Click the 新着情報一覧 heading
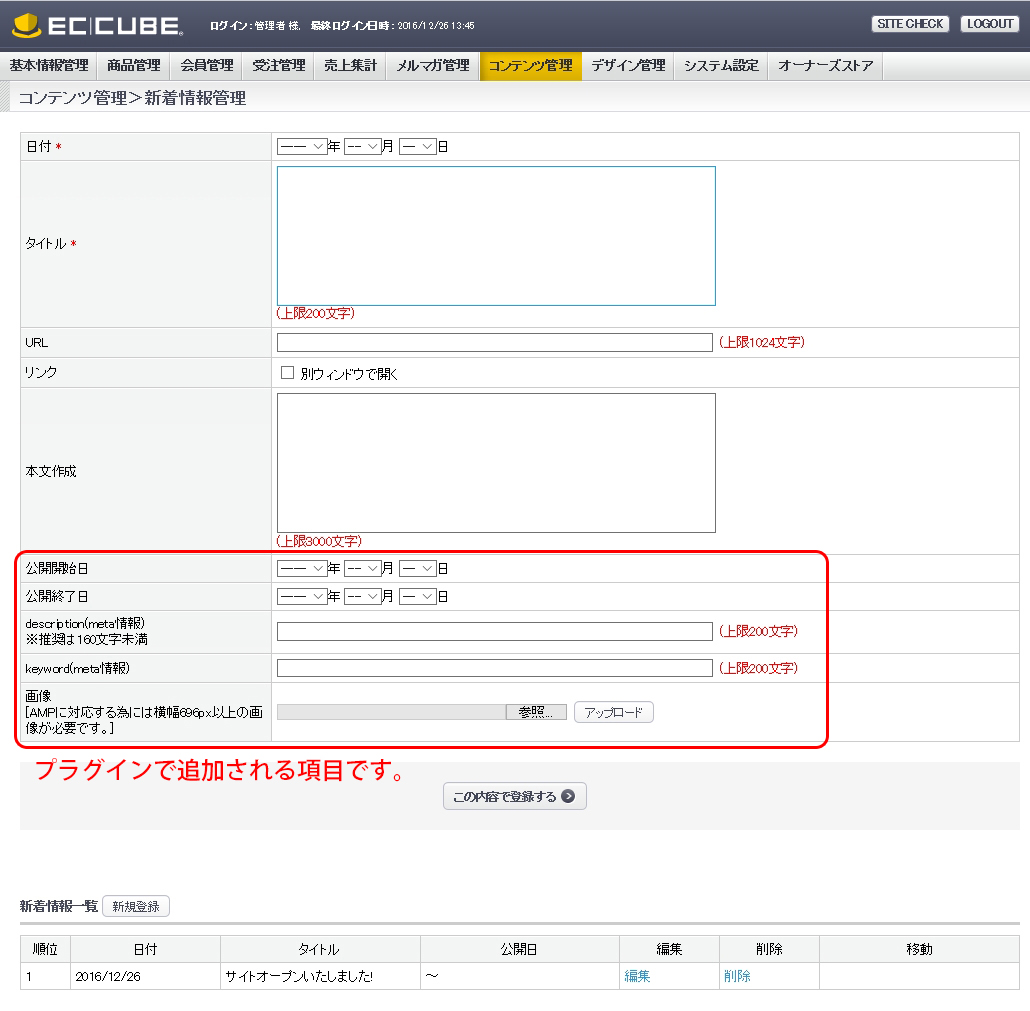Screen dimensions: 1030x1011 (x=58, y=906)
